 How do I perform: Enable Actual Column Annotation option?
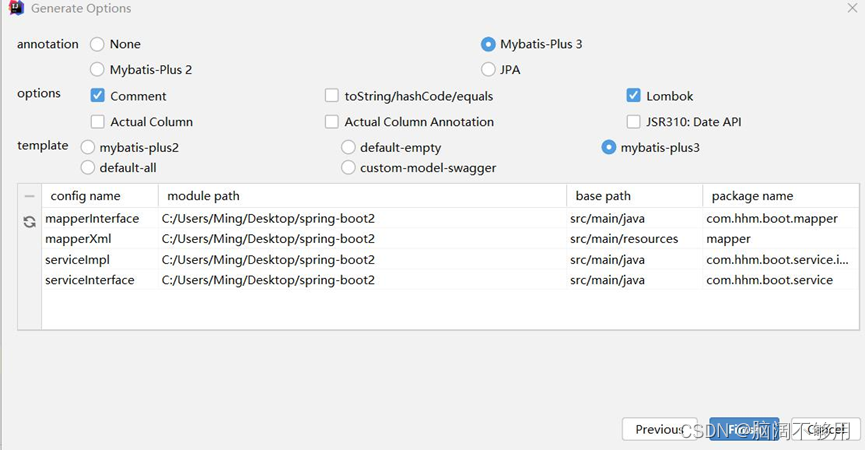(332, 122)
